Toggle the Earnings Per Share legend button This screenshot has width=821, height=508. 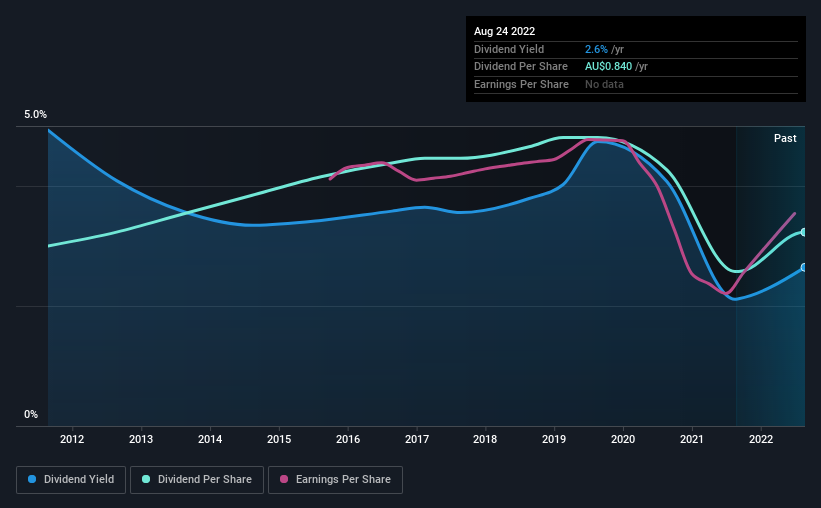click(336, 479)
